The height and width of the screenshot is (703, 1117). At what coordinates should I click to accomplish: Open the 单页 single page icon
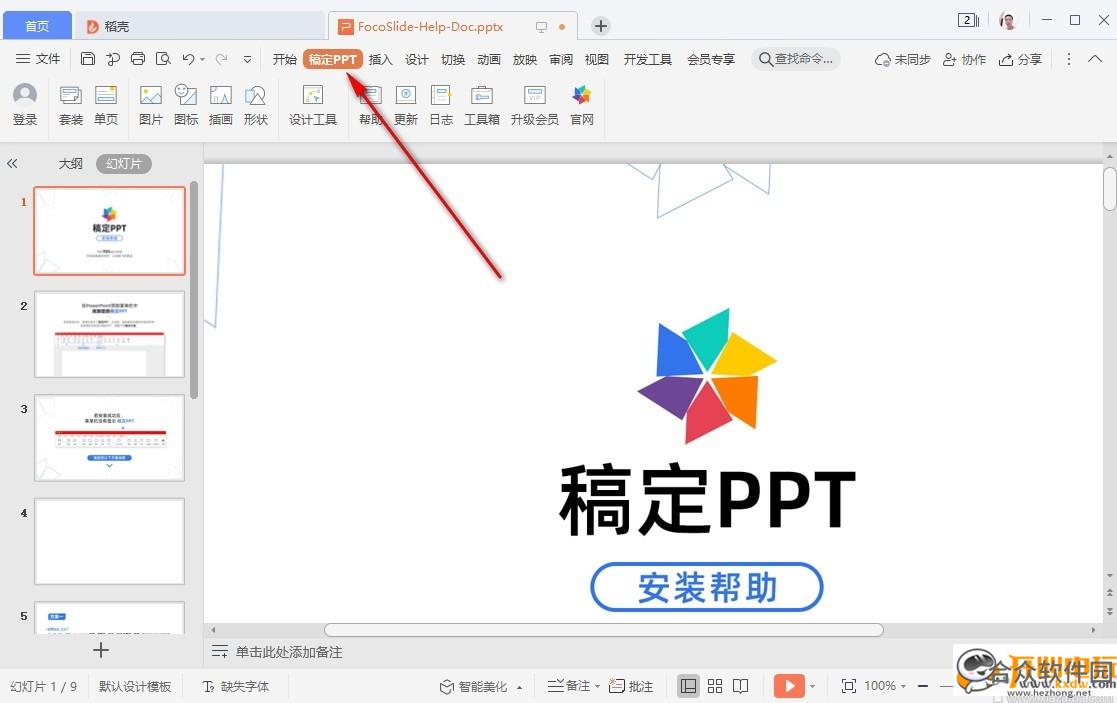(x=106, y=105)
